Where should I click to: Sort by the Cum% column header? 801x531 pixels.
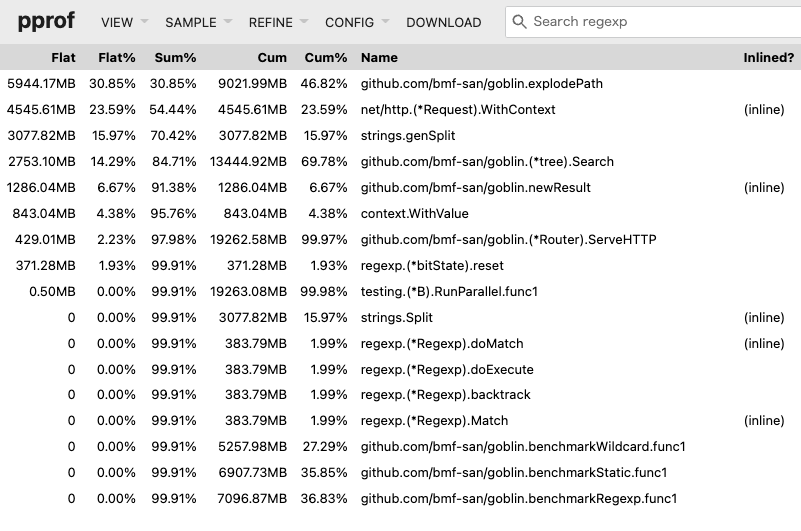click(x=325, y=58)
